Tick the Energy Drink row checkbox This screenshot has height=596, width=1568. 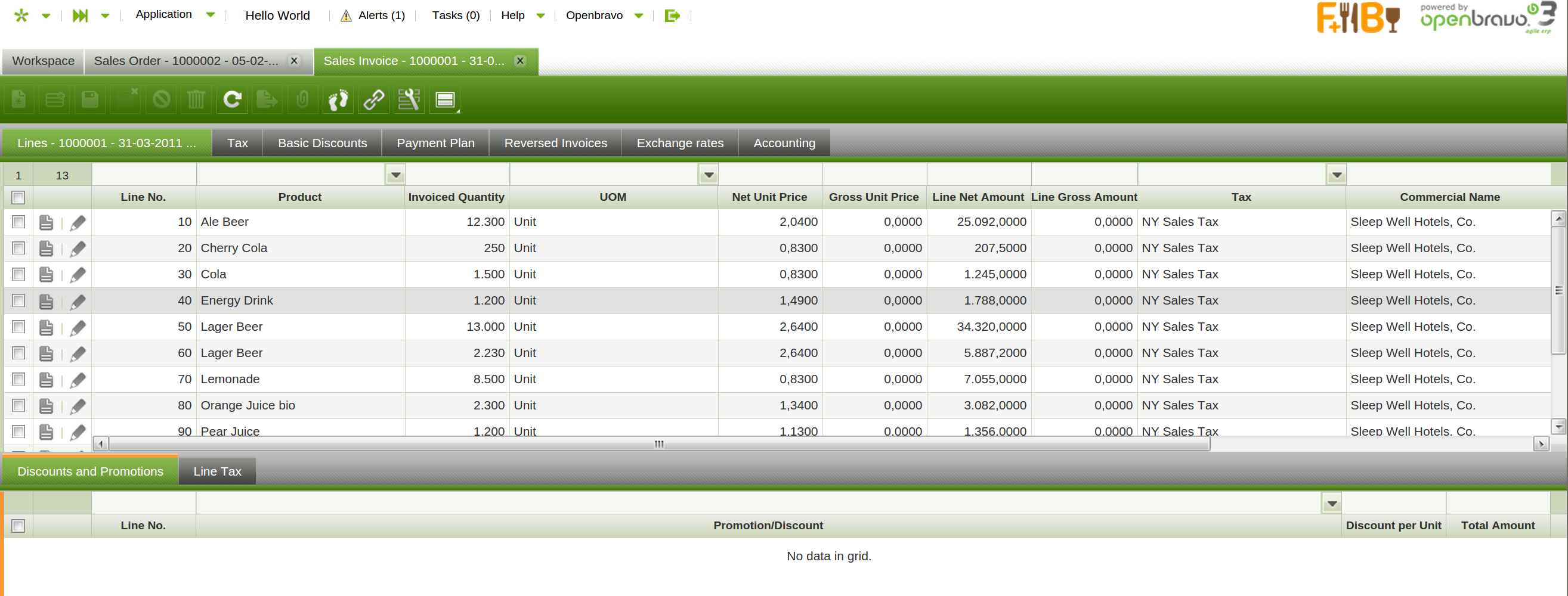18,300
